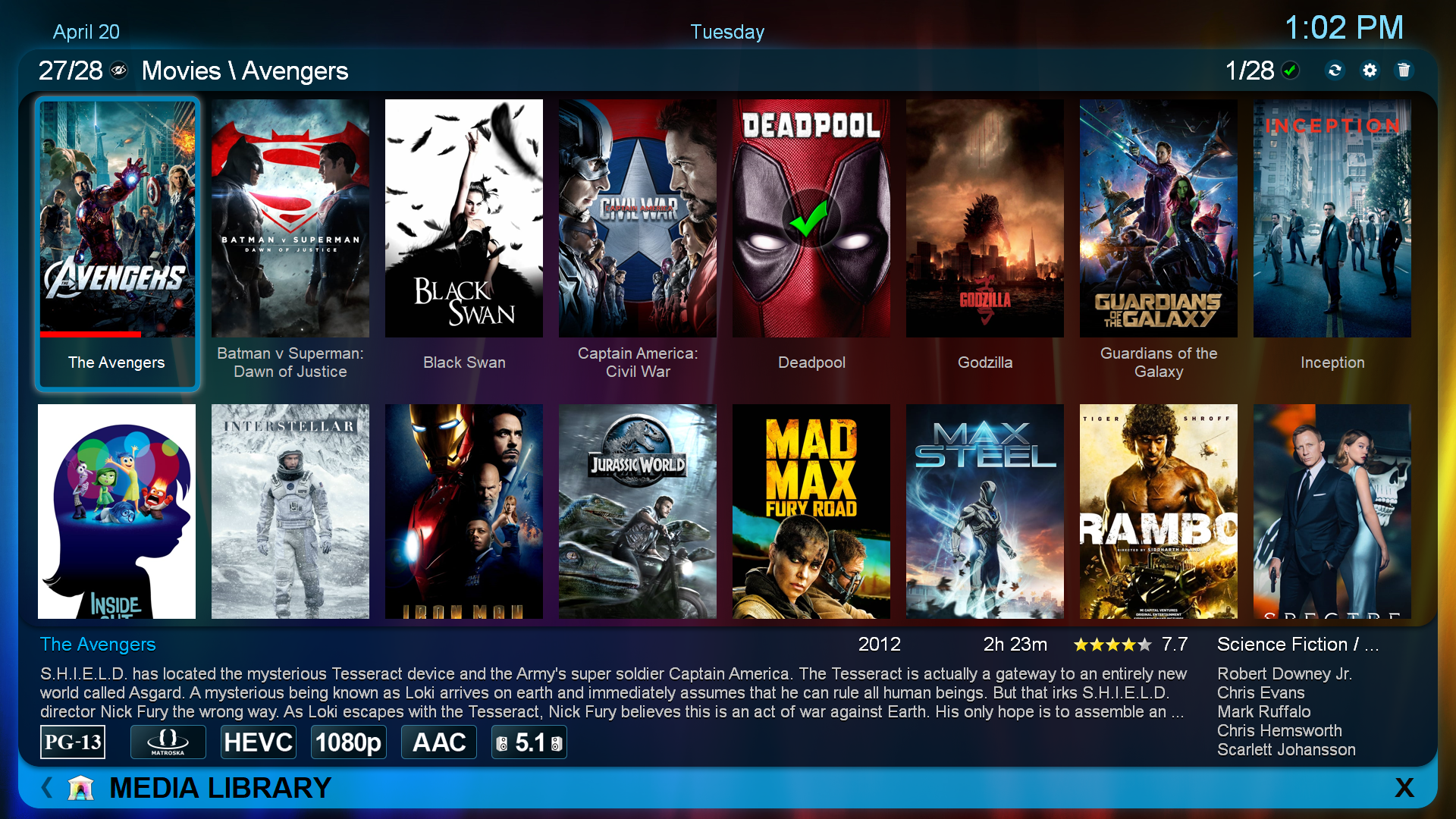Click the blue The Avengers title
This screenshot has width=1456, height=819.
tap(98, 645)
